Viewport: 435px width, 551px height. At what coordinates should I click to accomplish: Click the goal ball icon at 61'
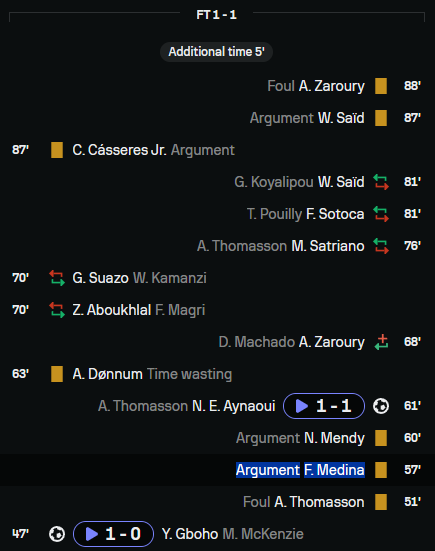[x=381, y=406]
